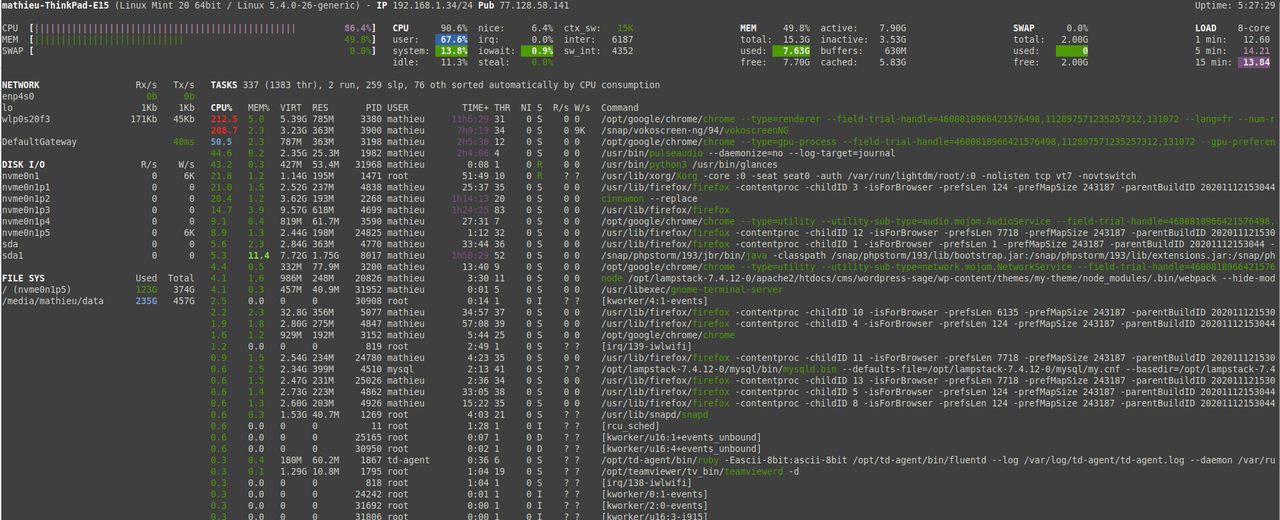Click the MEM% column header
1280x520 pixels.
[x=258, y=107]
